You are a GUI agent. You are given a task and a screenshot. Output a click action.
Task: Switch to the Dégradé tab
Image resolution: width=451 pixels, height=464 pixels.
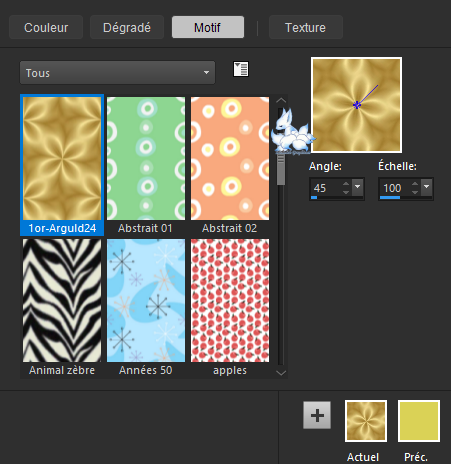point(127,27)
